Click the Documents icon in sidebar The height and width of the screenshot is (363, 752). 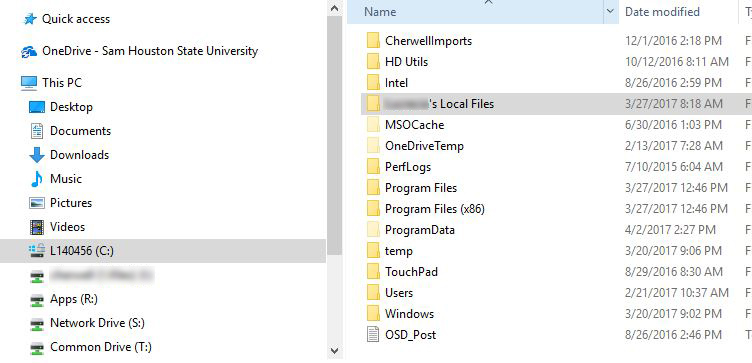pos(37,131)
